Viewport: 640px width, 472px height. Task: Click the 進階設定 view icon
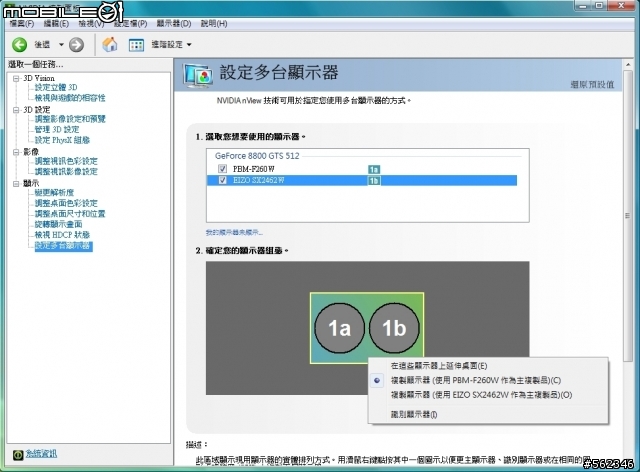[136, 45]
